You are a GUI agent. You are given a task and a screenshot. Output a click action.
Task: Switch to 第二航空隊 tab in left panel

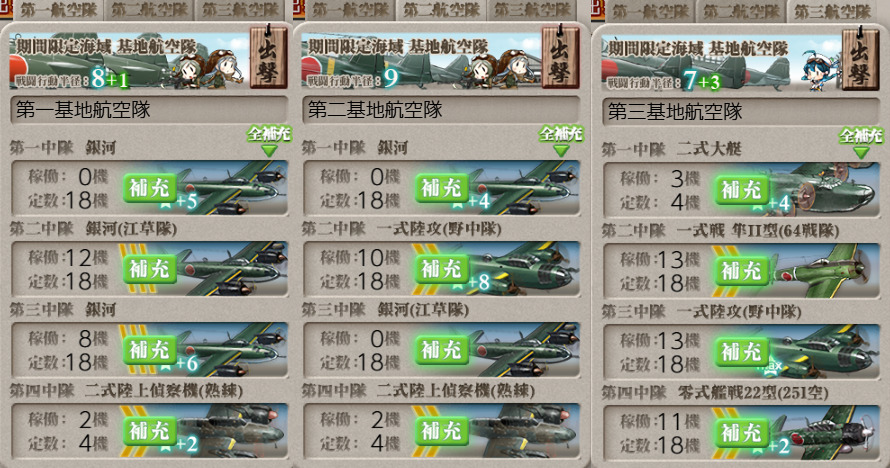[149, 10]
